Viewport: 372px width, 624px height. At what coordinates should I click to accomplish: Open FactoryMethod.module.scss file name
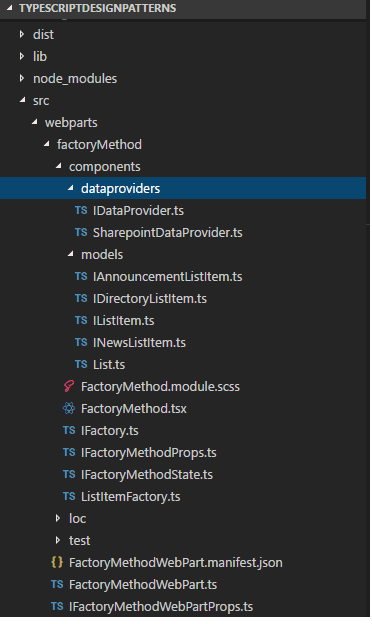pos(160,387)
